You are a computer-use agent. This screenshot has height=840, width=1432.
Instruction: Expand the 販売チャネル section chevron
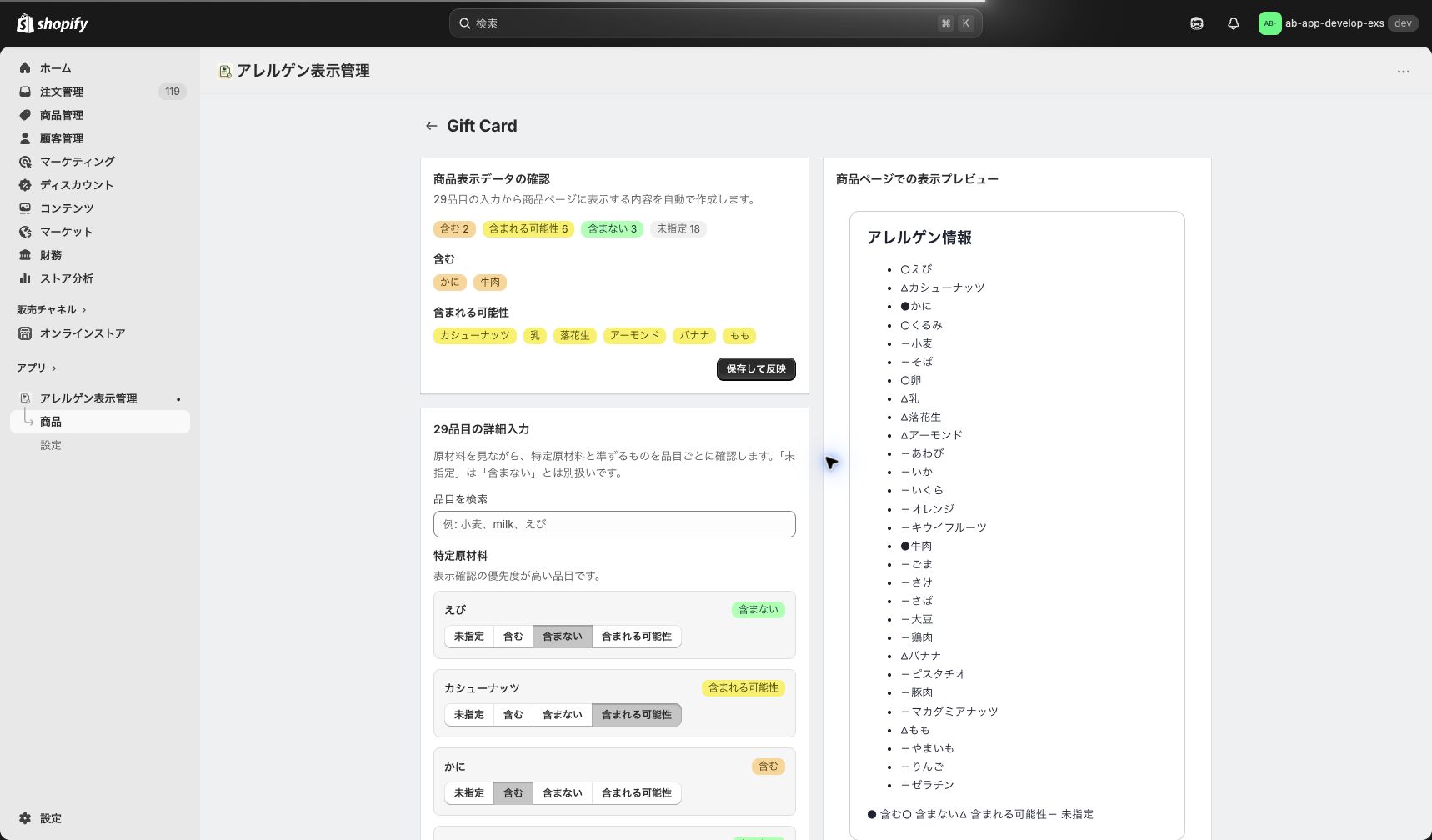tap(84, 310)
